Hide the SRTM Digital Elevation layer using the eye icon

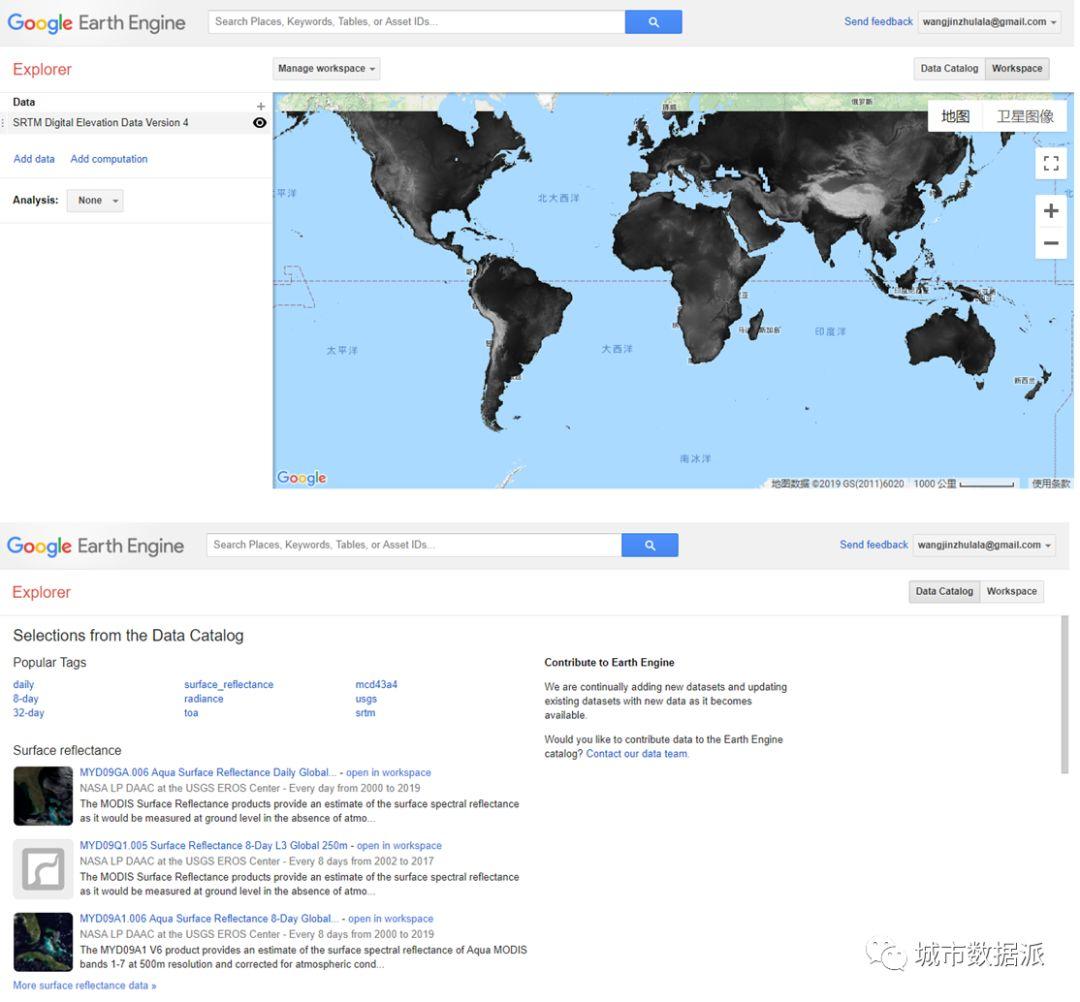click(x=260, y=123)
